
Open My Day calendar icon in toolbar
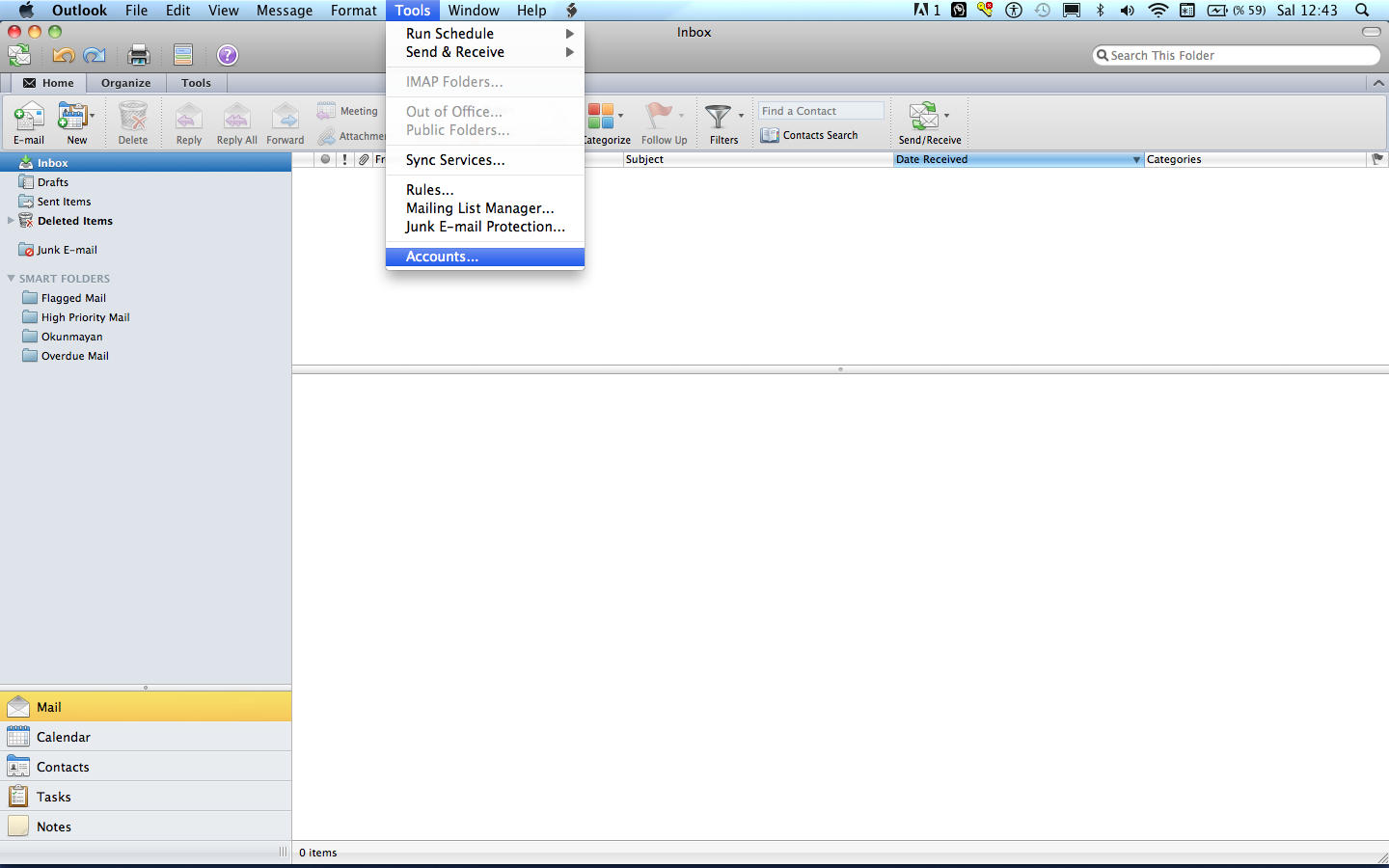[183, 55]
